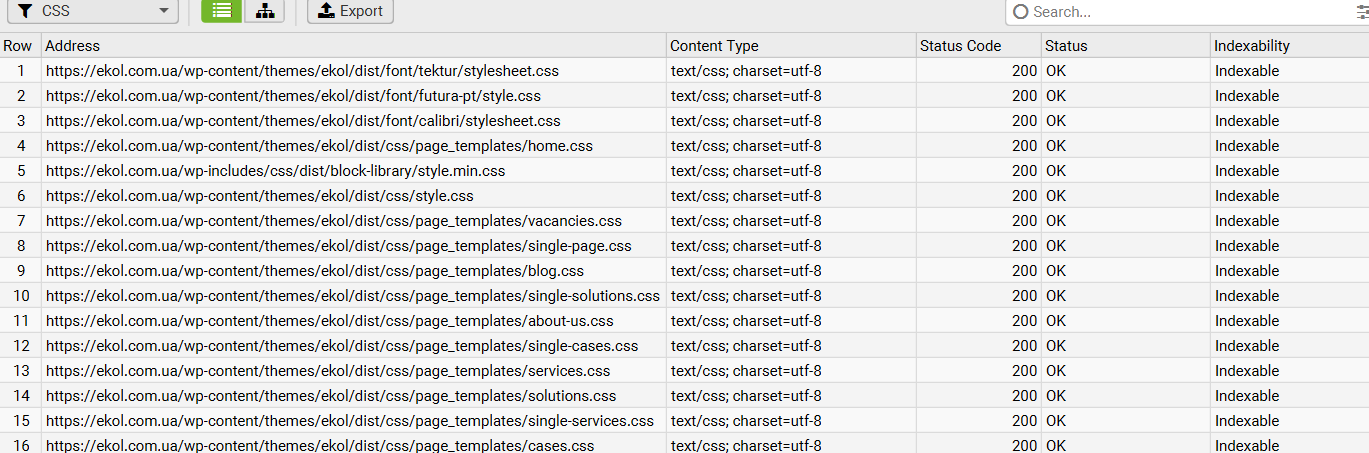Select the Row column header
Viewport: 1369px width, 453px height.
20,45
